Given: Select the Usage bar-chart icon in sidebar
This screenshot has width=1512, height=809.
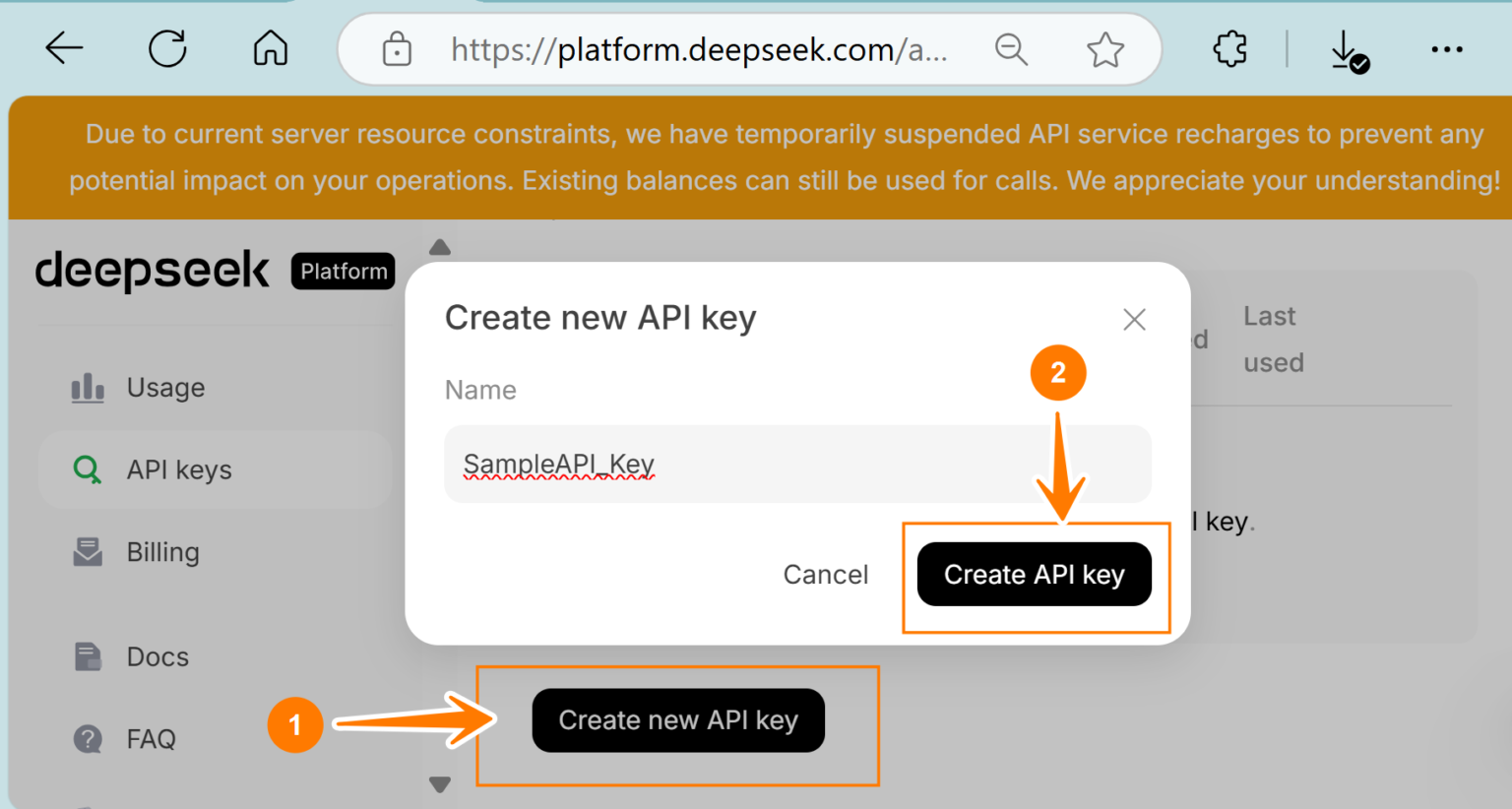Looking at the screenshot, I should pos(87,387).
